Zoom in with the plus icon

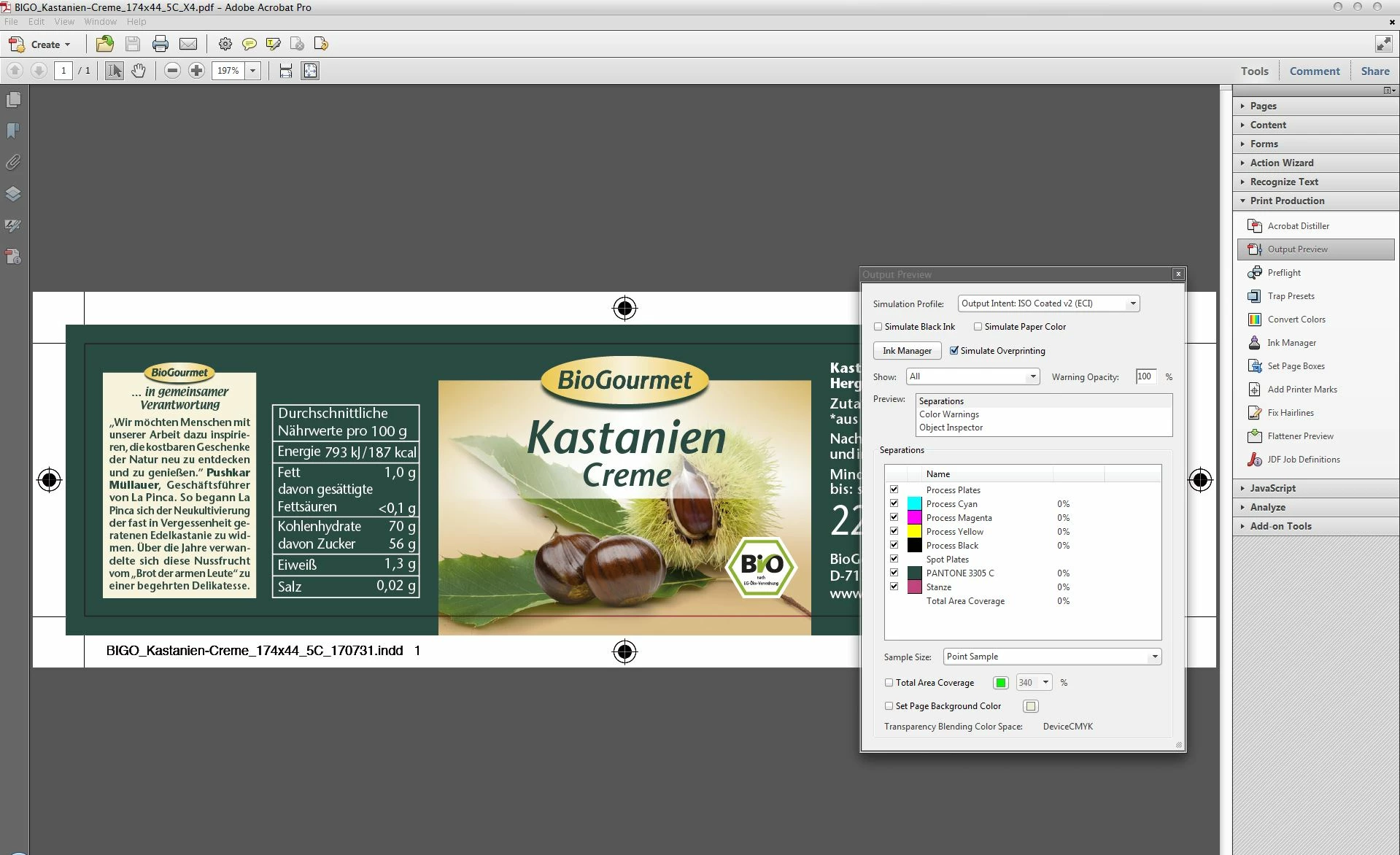coord(196,71)
